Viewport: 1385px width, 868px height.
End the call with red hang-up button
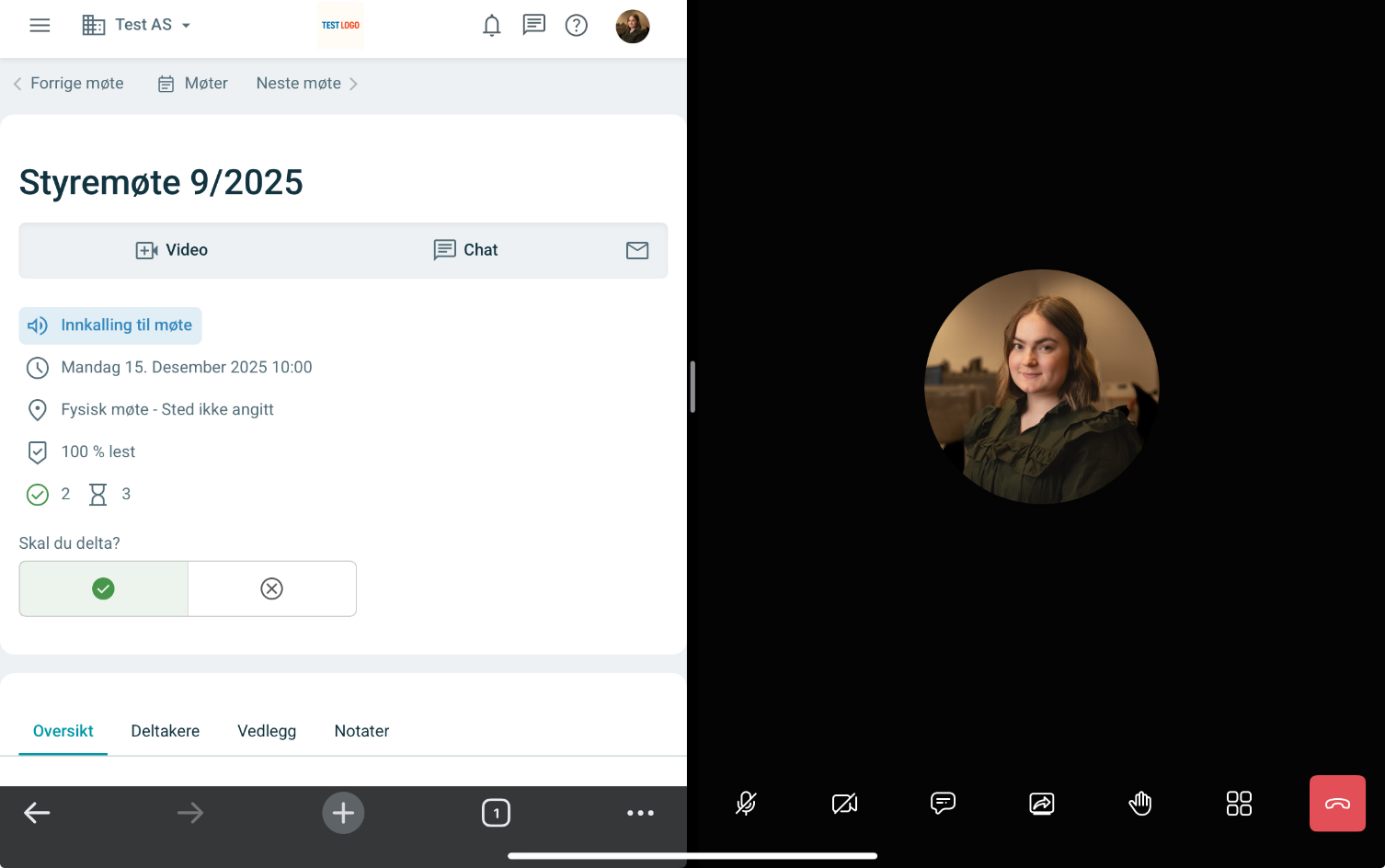(x=1337, y=804)
